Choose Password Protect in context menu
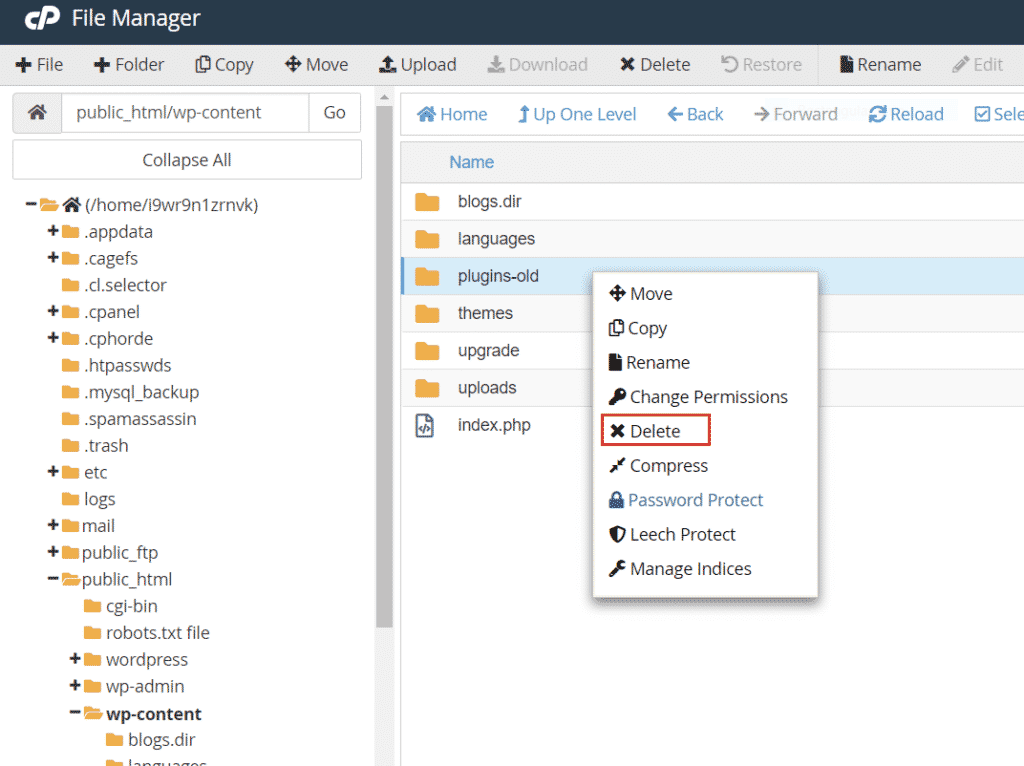Viewport: 1024px width, 766px height. click(x=686, y=500)
